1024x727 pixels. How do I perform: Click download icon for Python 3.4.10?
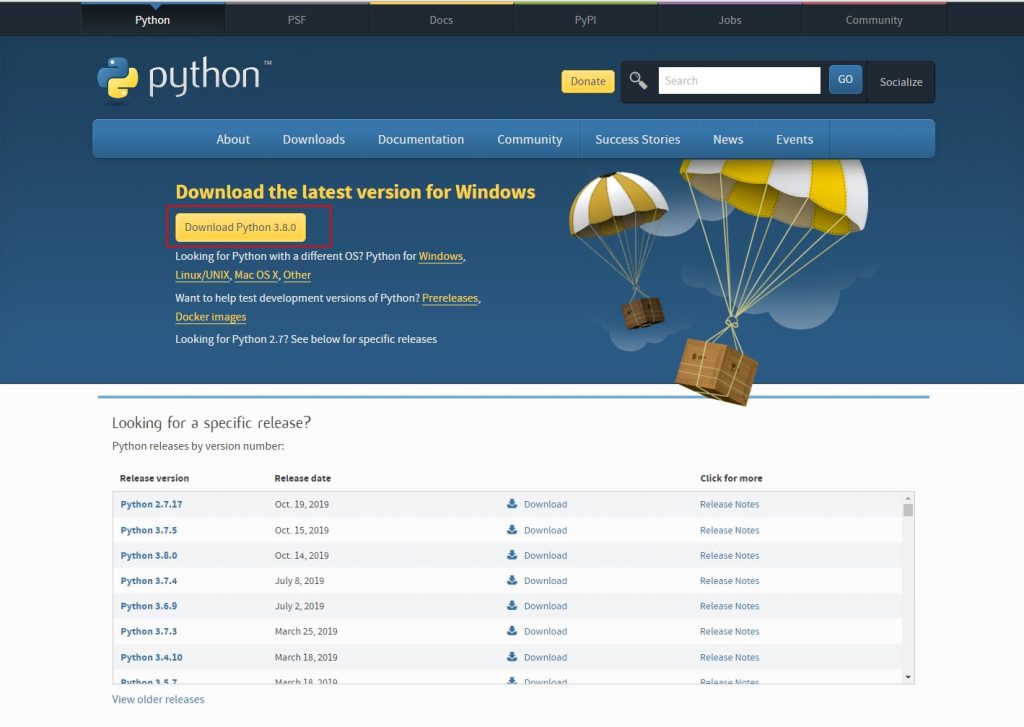click(x=512, y=656)
